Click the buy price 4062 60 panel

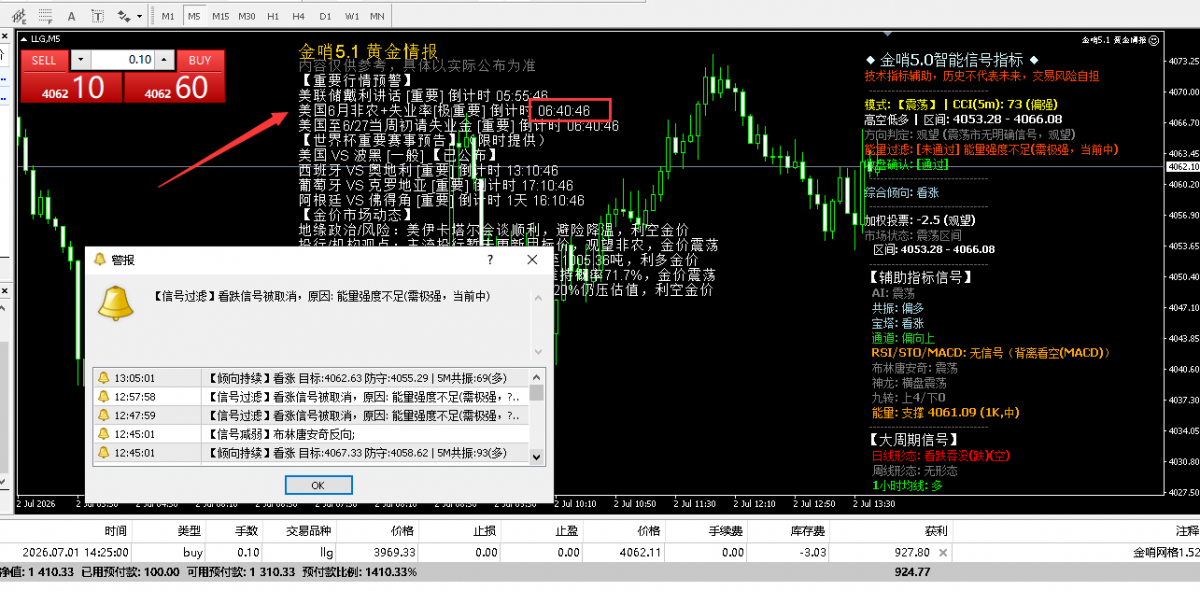coord(174,87)
